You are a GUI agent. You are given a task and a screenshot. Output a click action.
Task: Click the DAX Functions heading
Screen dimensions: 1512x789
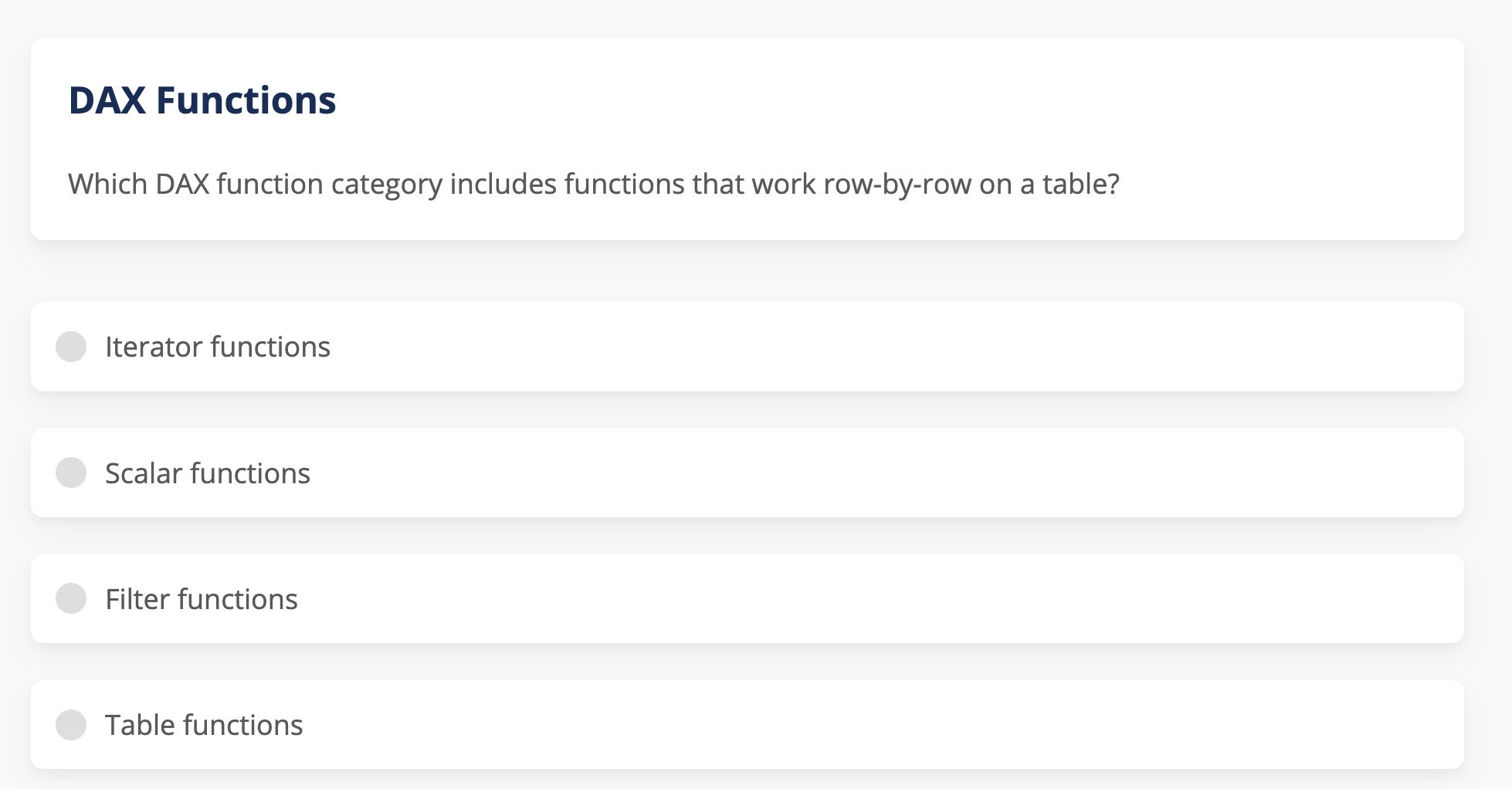(202, 99)
